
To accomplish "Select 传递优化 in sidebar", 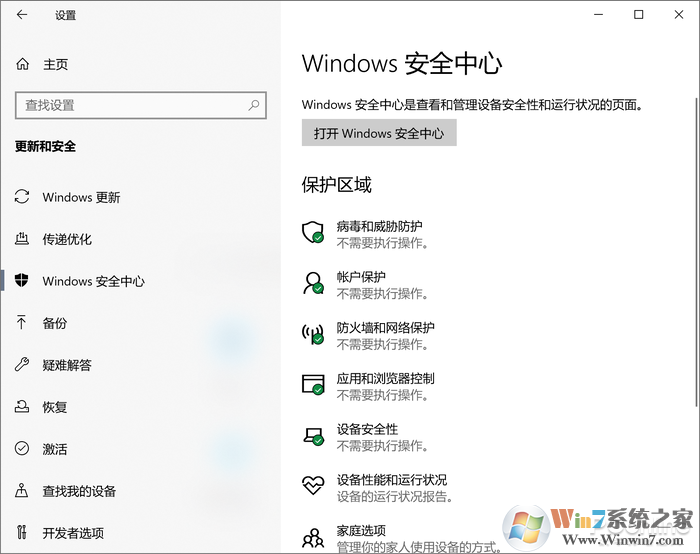I will tap(67, 239).
